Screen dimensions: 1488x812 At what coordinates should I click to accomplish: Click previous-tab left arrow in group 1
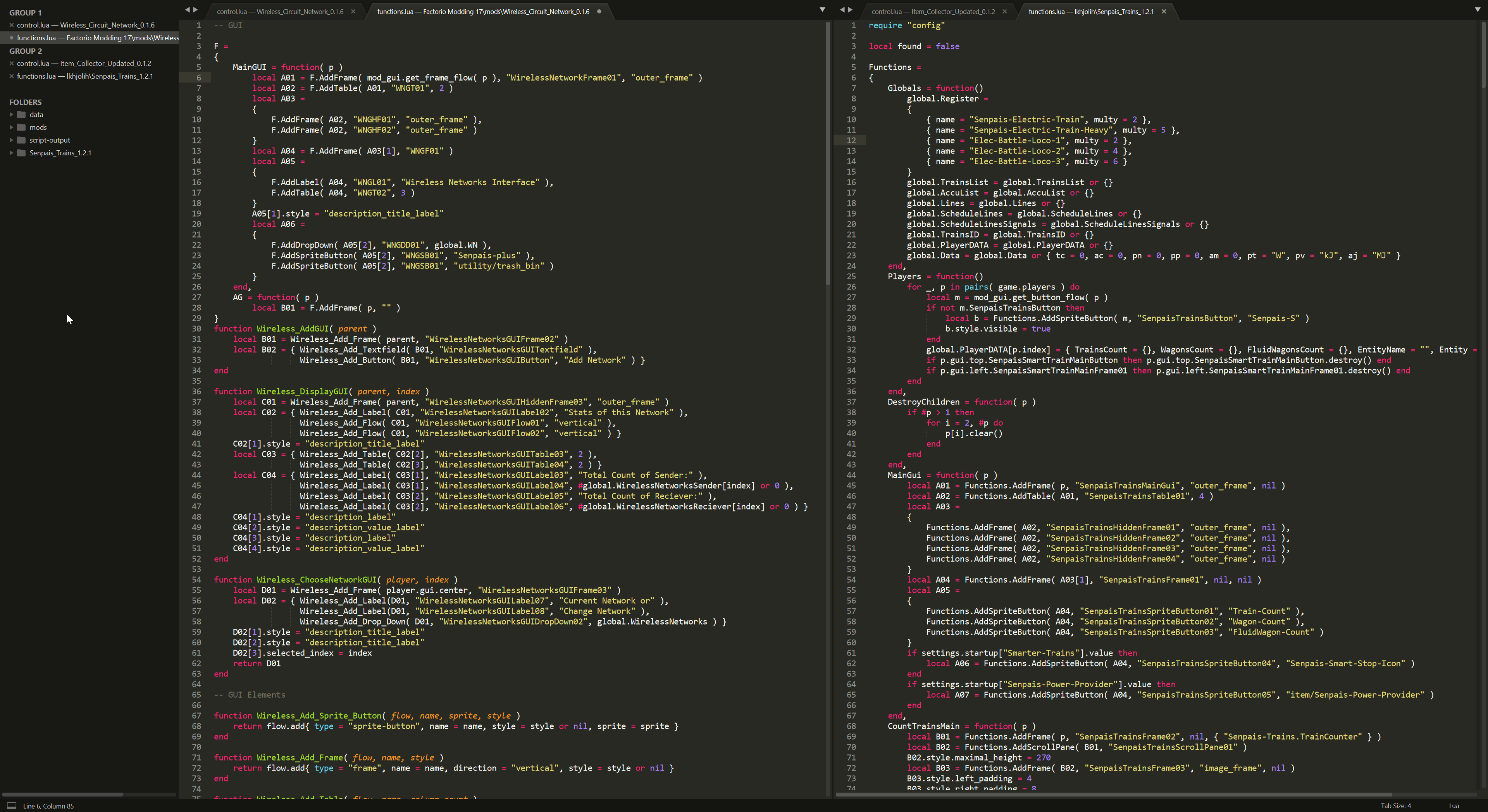[187, 10]
